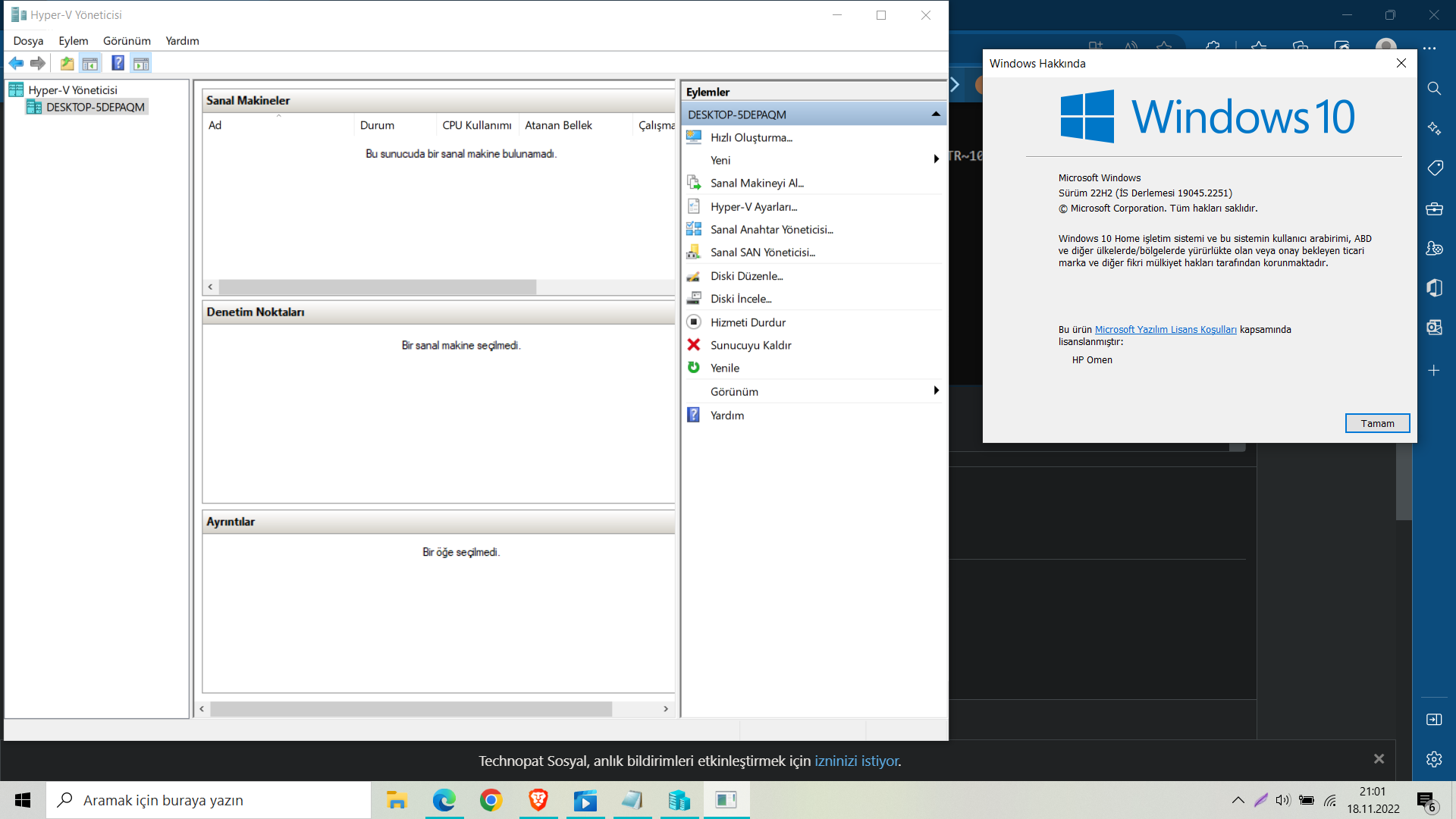Open the Microsoft Yazılım Lisans Koşulları link
1456x819 pixels.
coord(1165,330)
